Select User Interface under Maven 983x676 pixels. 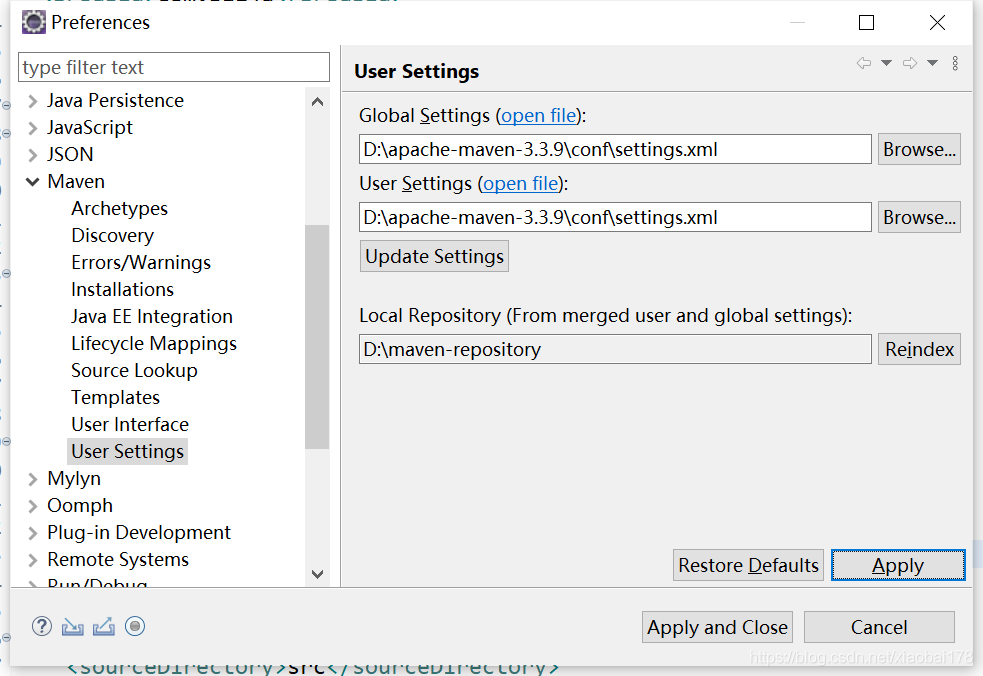130,425
